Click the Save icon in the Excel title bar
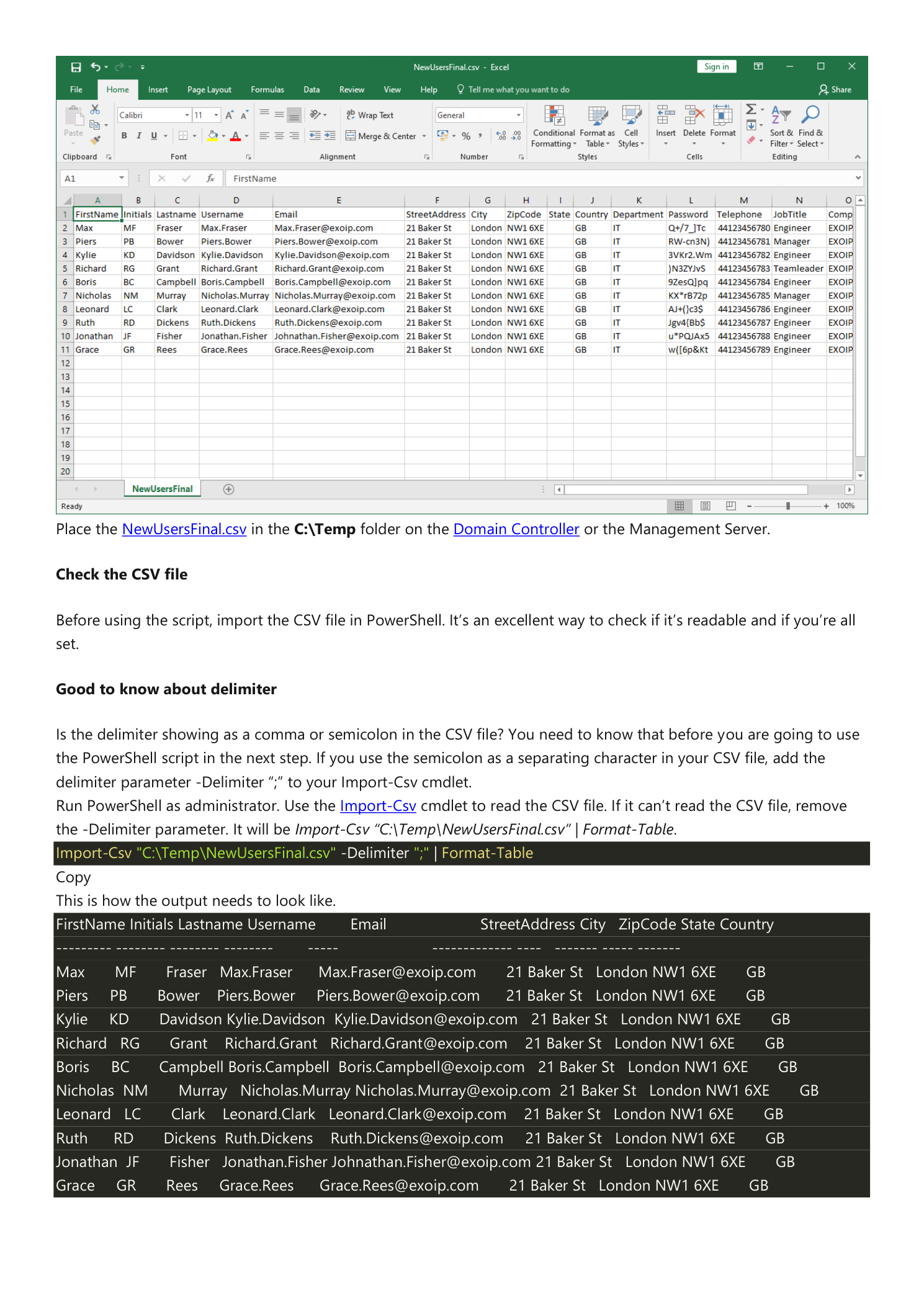Image resolution: width=924 pixels, height=1306 pixels. click(x=76, y=67)
